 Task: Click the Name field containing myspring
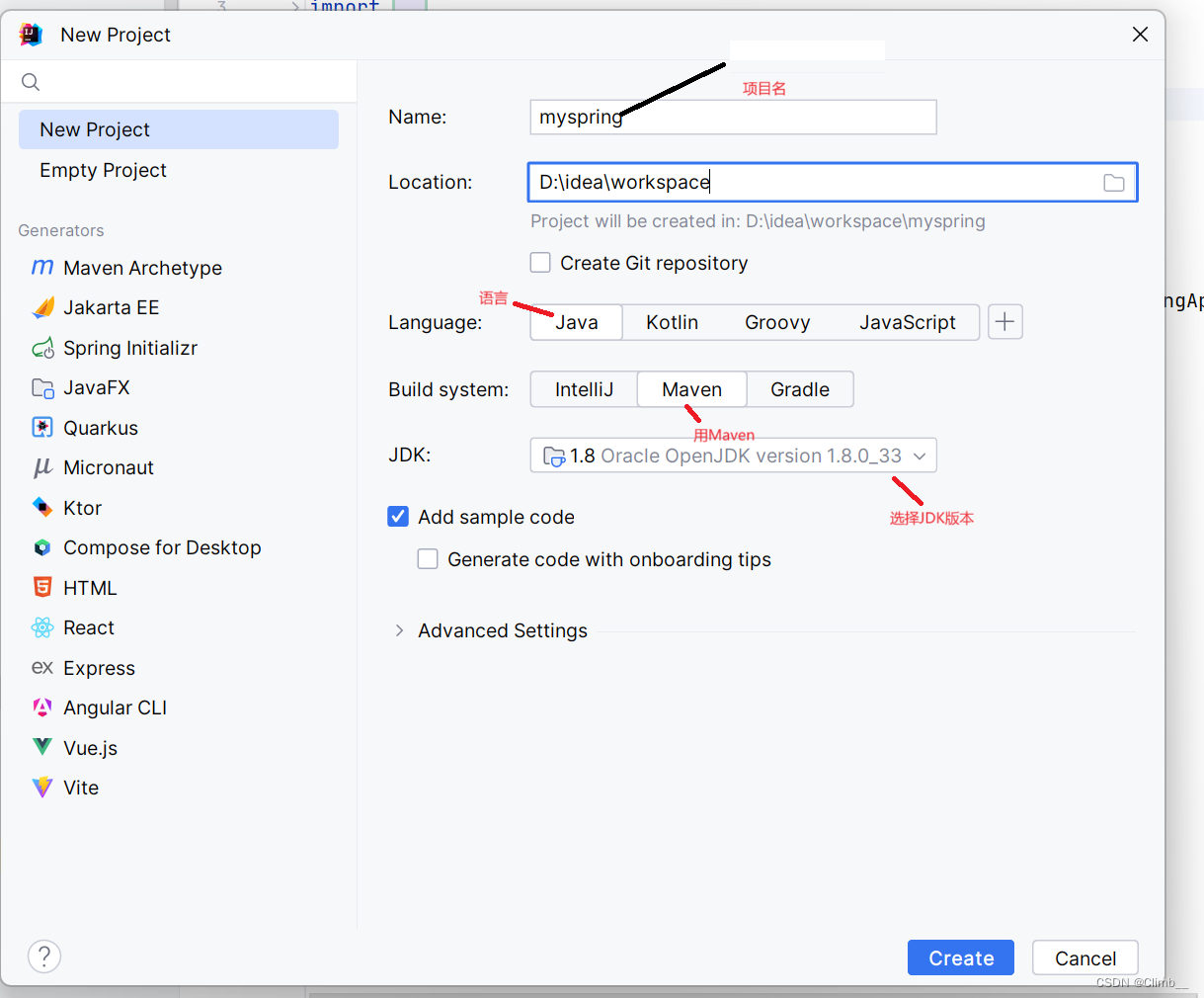(733, 117)
